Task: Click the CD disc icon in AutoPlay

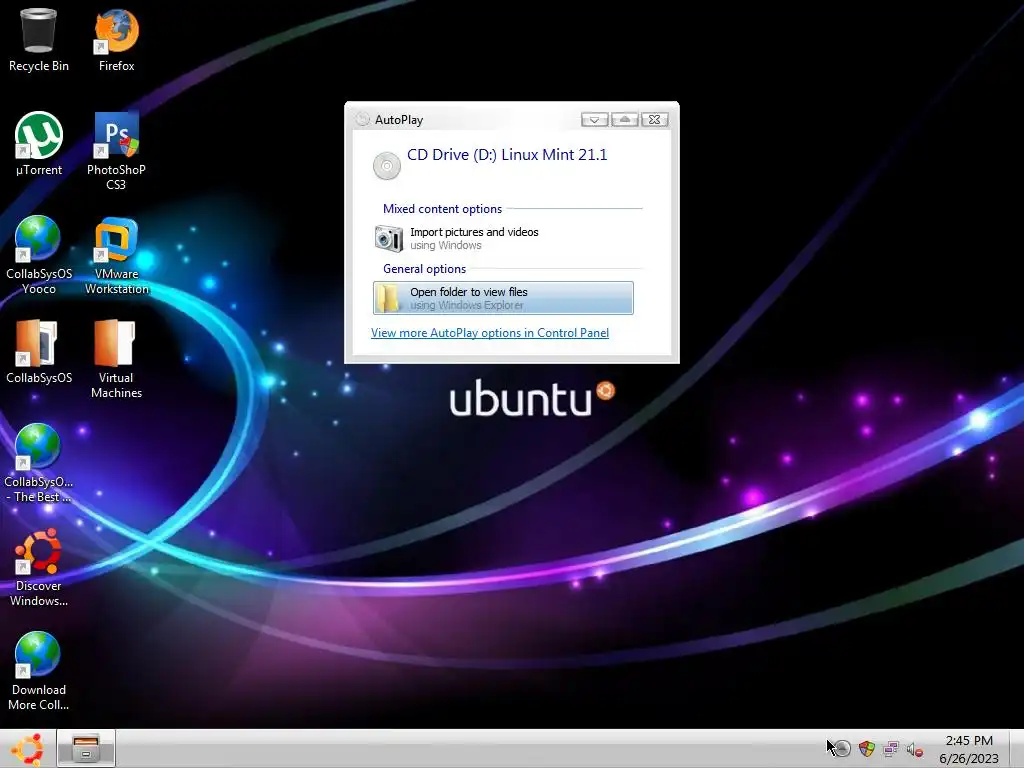Action: pyautogui.click(x=387, y=165)
